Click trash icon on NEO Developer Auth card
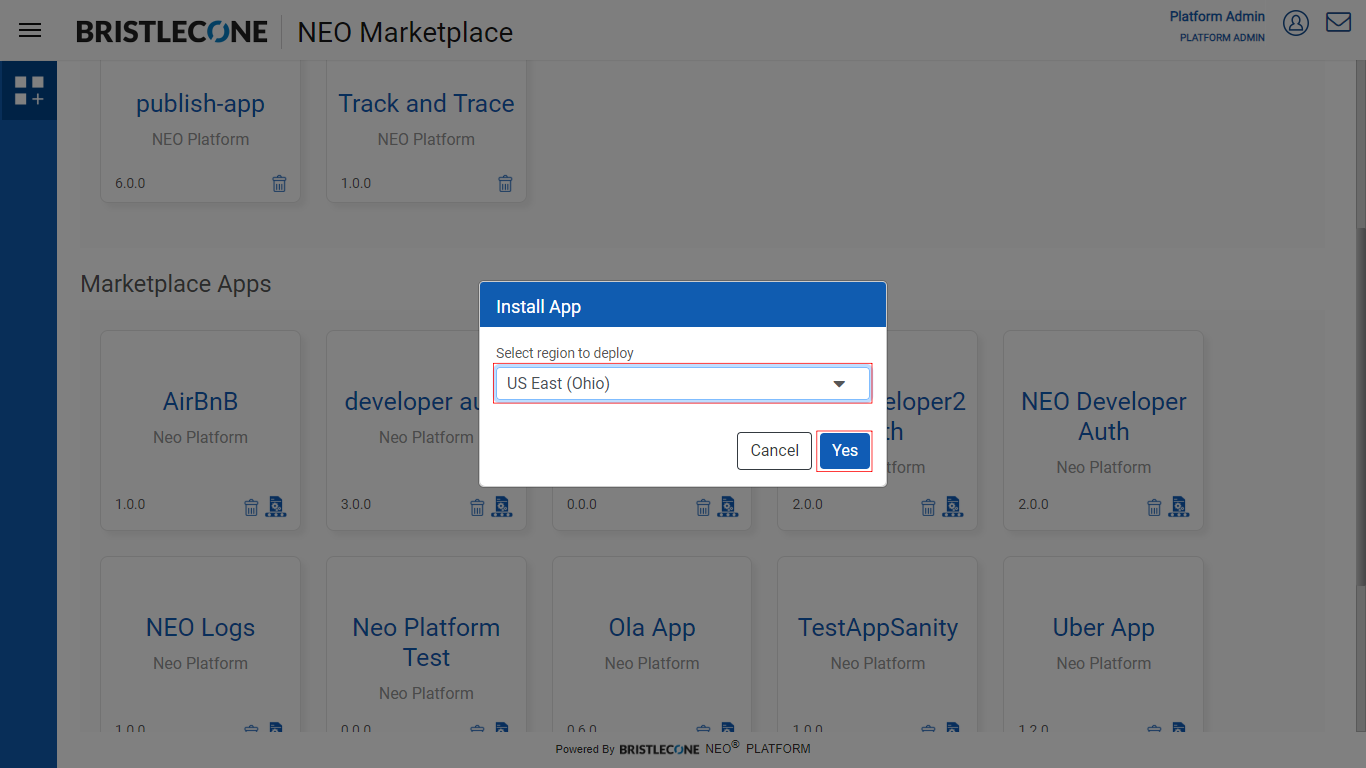 click(x=1154, y=507)
